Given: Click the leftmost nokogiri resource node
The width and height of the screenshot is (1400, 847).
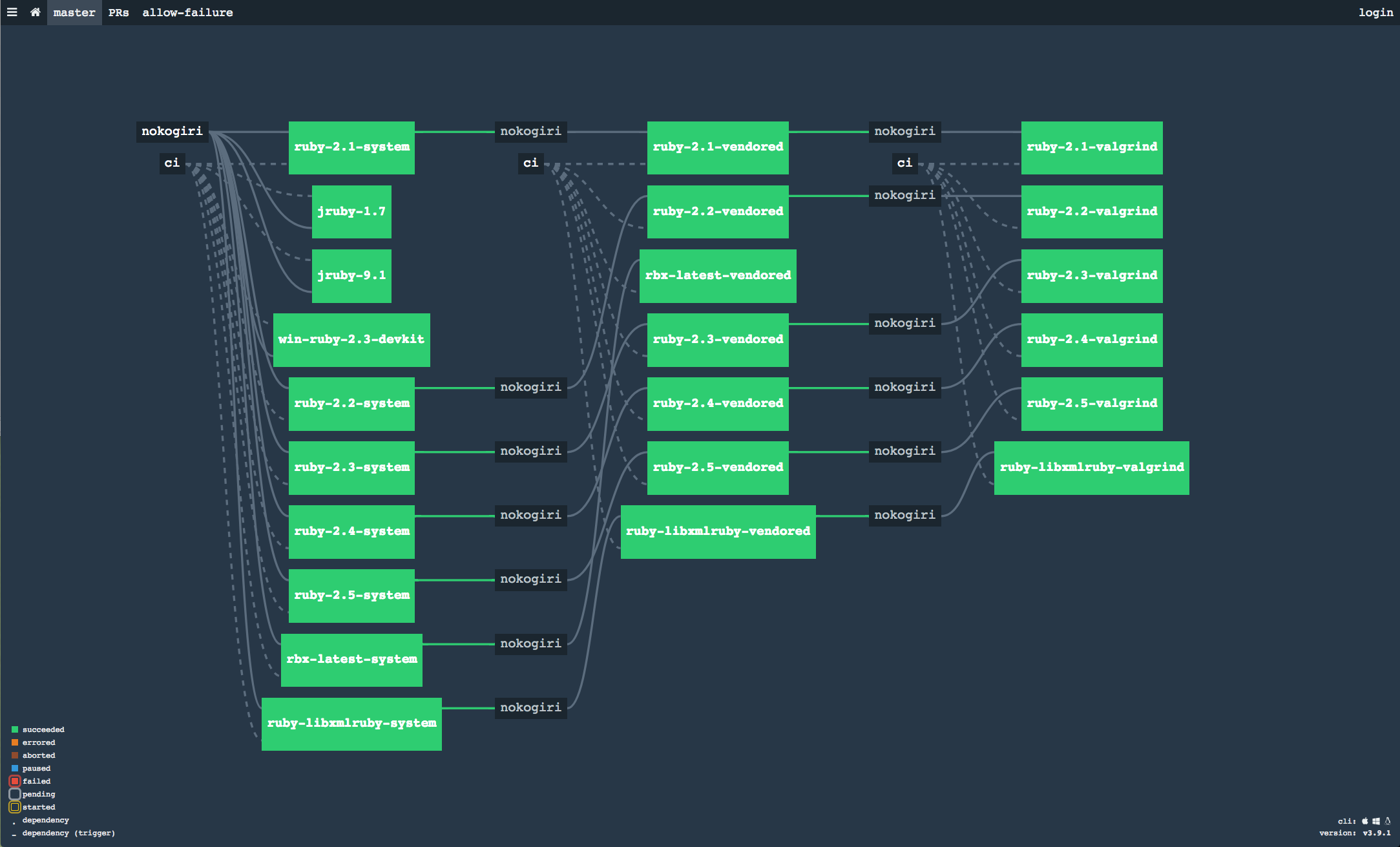Looking at the screenshot, I should (172, 131).
